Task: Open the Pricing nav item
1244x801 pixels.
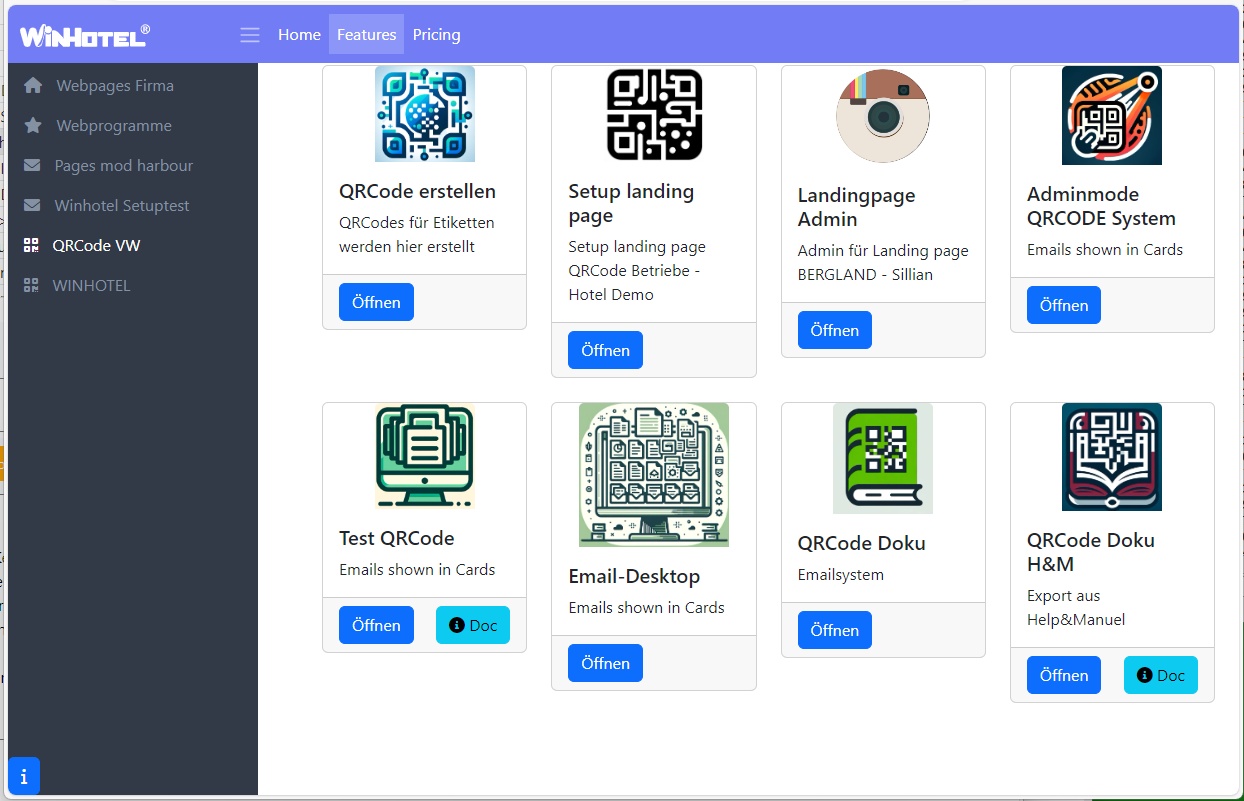Action: point(437,35)
